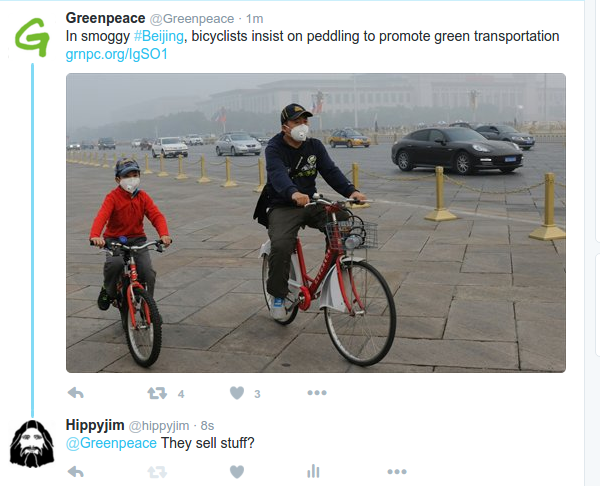This screenshot has height=486, width=600.
Task: Click the @hippyjim handle
Action: (159, 426)
